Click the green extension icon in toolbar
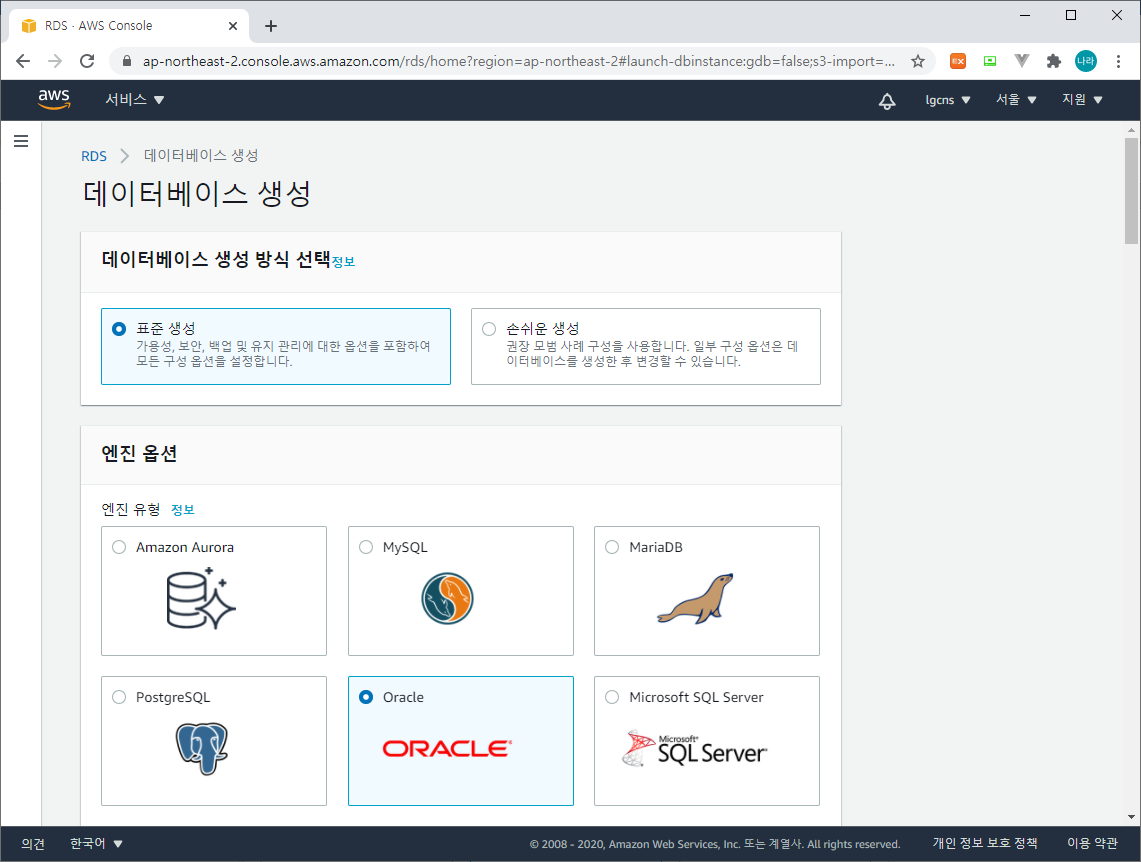Image resolution: width=1141 pixels, height=862 pixels. [990, 61]
